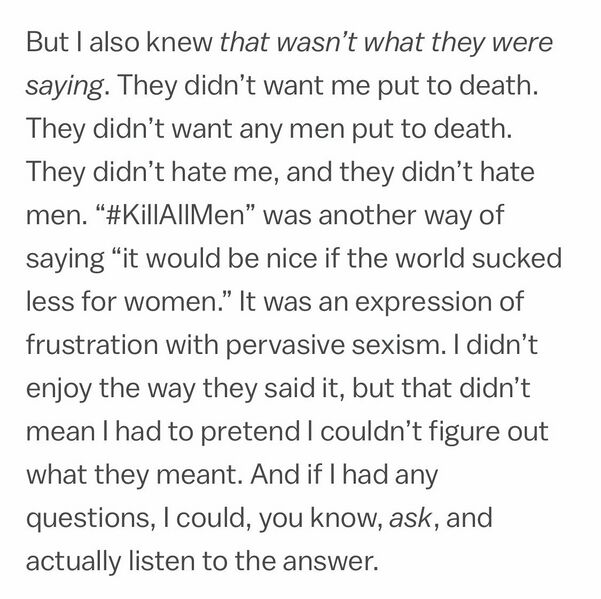601x599 pixels.
Task: Click the phrase "you know"
Action: pyautogui.click(x=320, y=519)
